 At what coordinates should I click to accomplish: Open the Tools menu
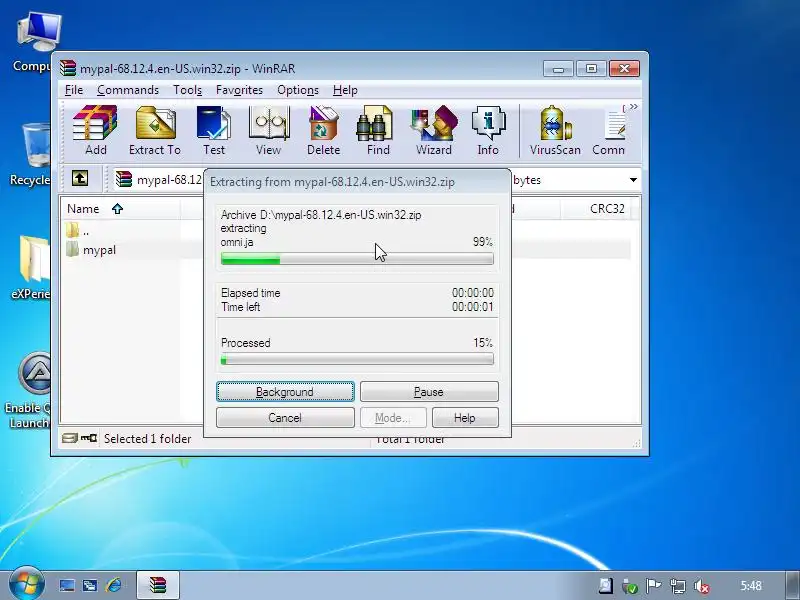tap(187, 90)
